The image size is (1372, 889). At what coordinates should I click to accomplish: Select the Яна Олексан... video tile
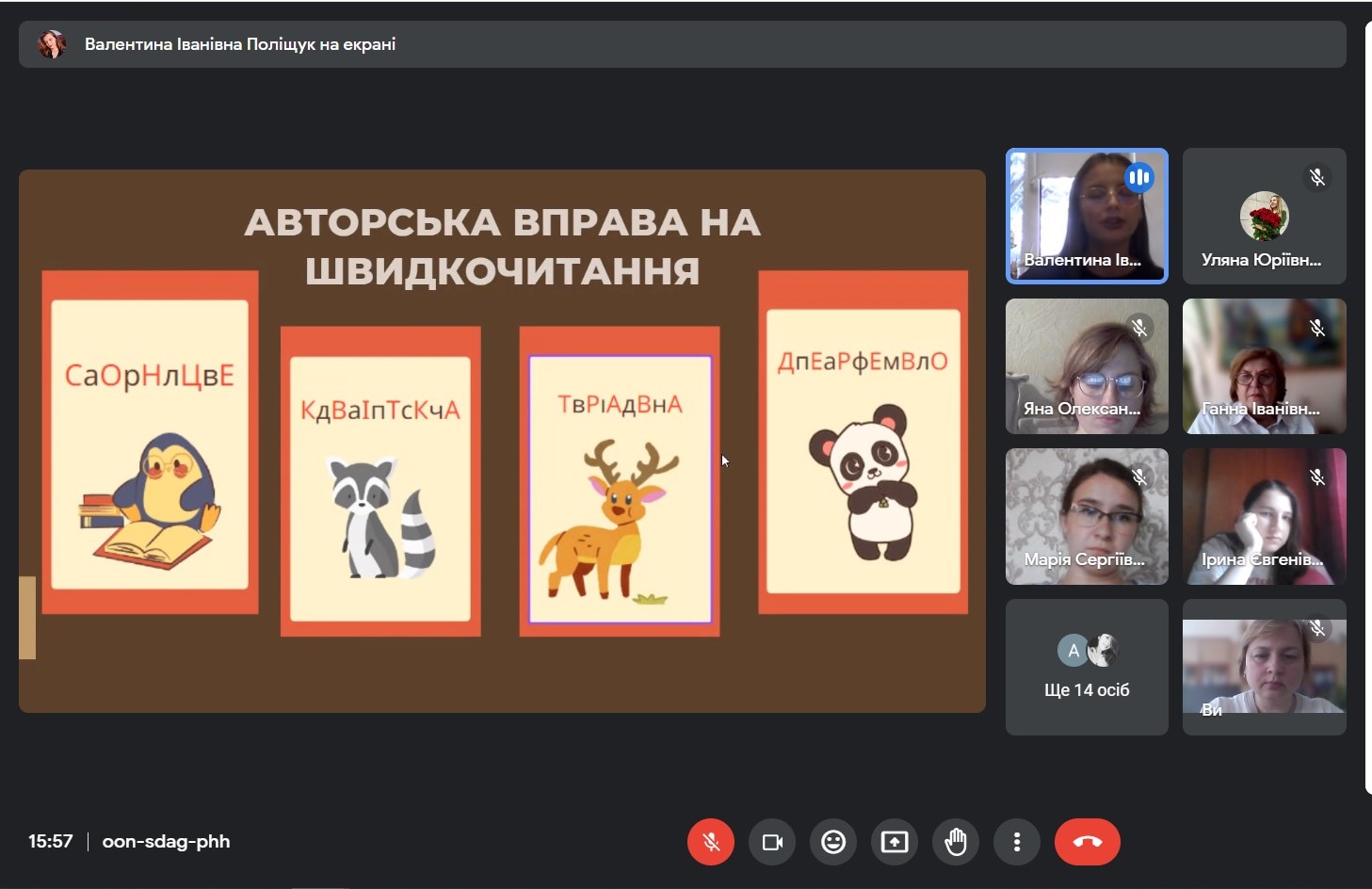(1086, 366)
